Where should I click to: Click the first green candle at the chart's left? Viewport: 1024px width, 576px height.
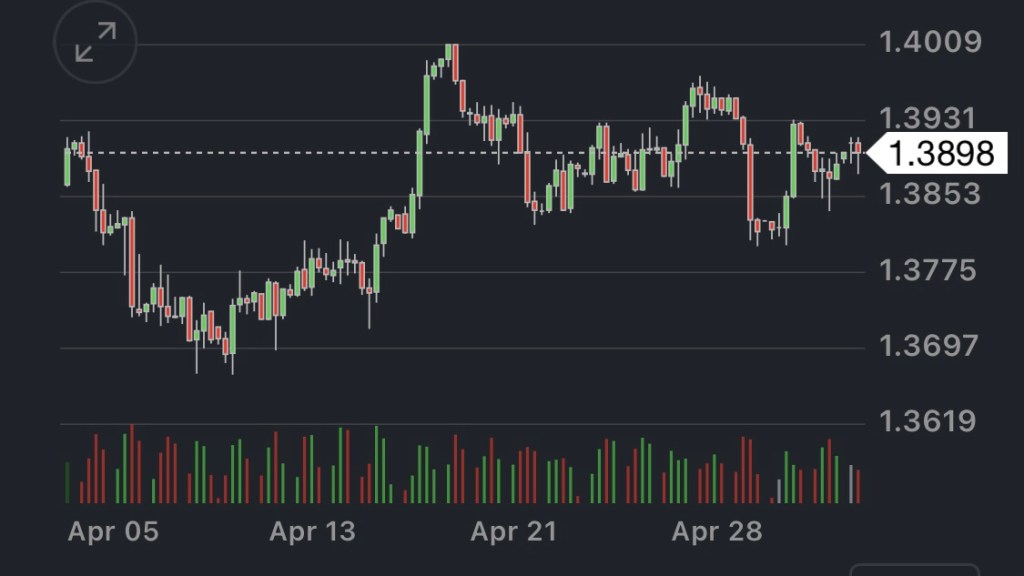point(67,166)
